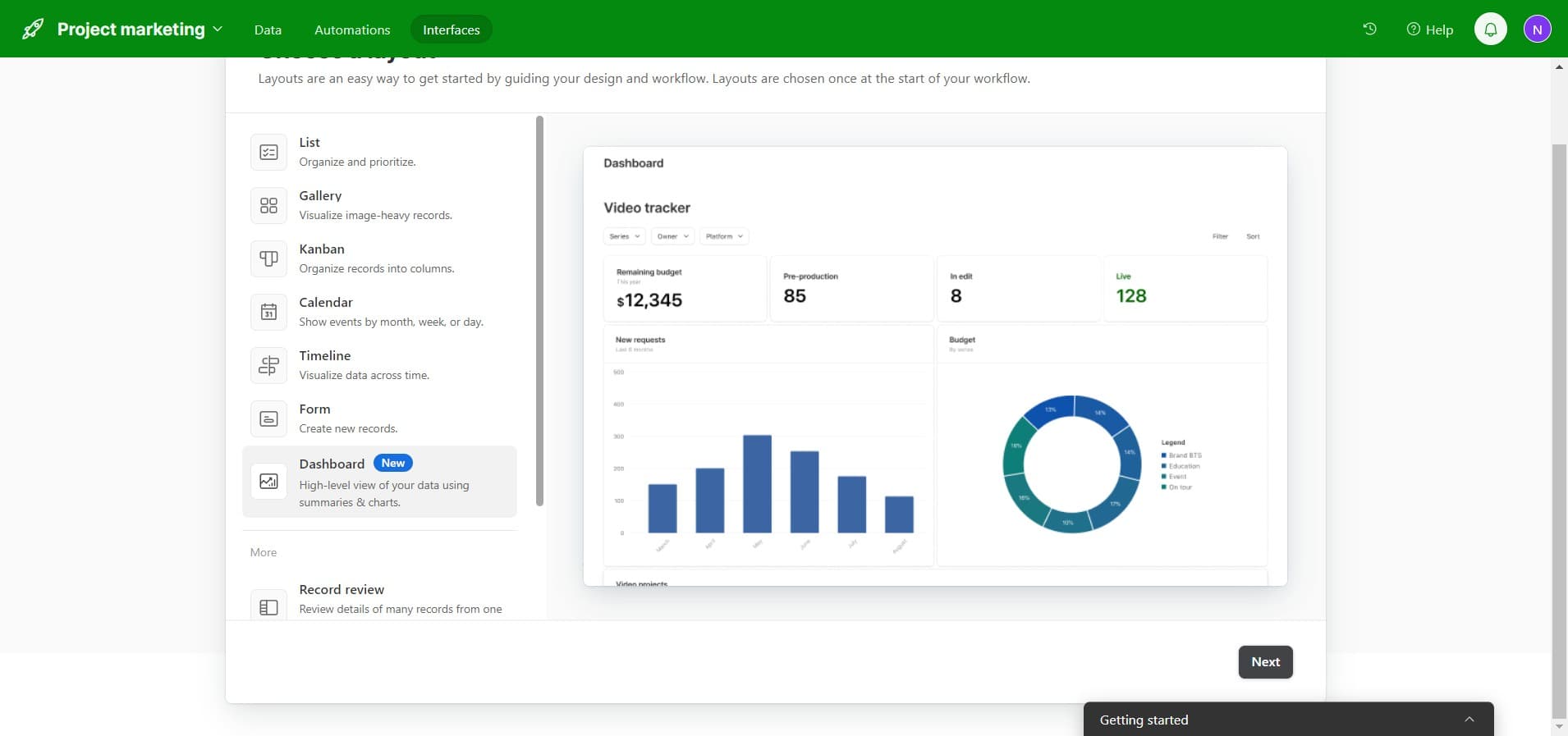Click the Next button
Screen dimensions: 1568x736
coord(1264,662)
